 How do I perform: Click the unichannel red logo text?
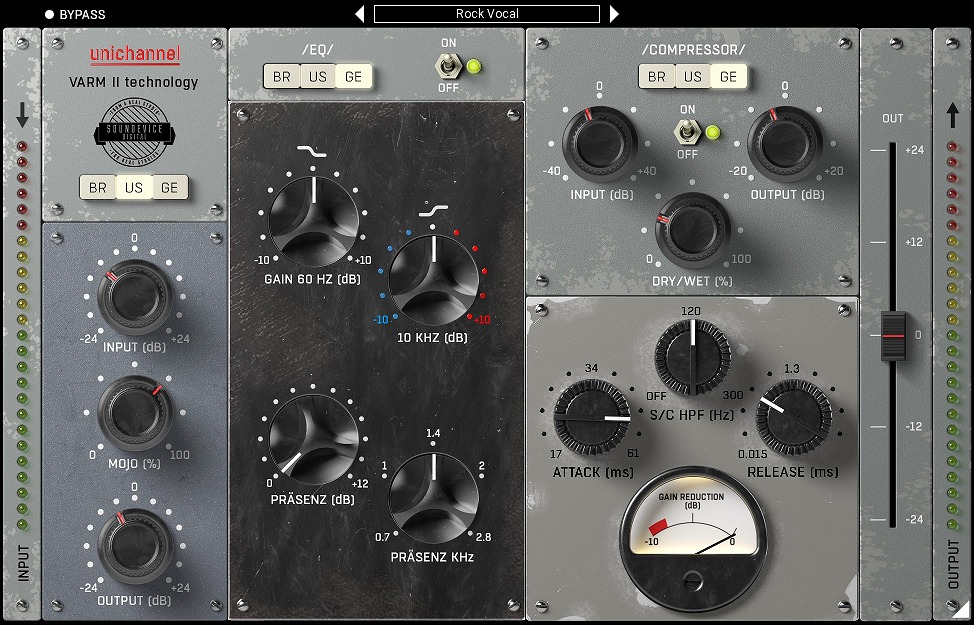[x=134, y=57]
